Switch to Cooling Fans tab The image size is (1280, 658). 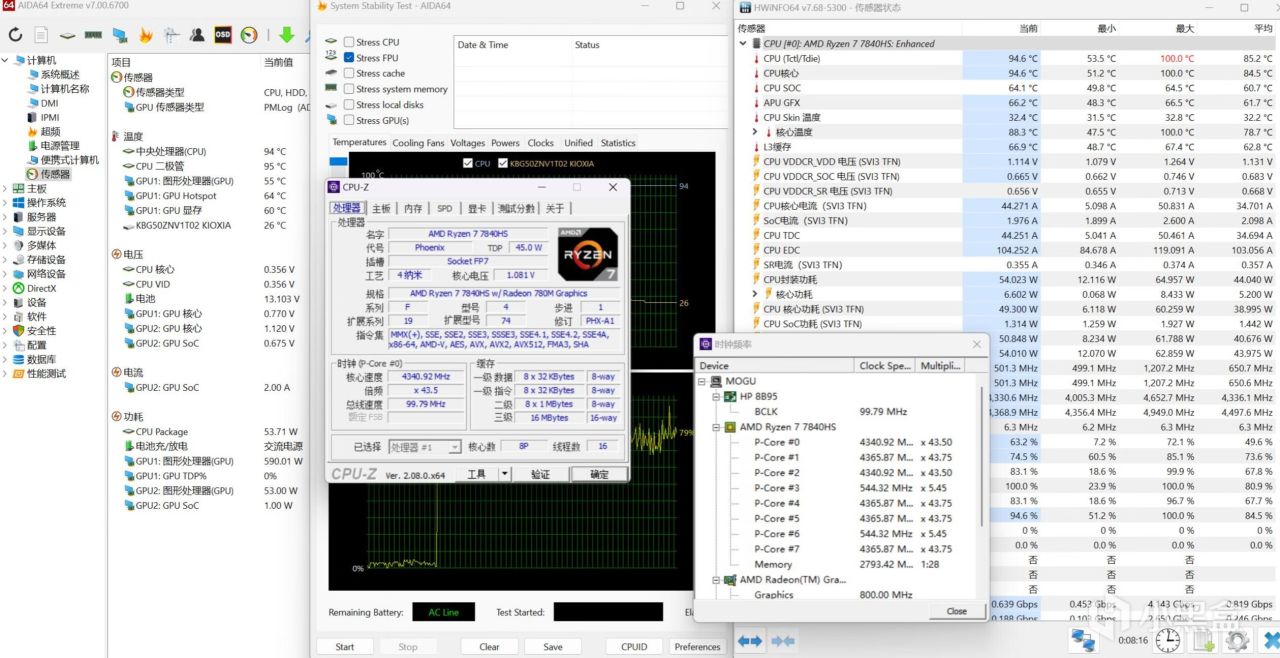(418, 143)
